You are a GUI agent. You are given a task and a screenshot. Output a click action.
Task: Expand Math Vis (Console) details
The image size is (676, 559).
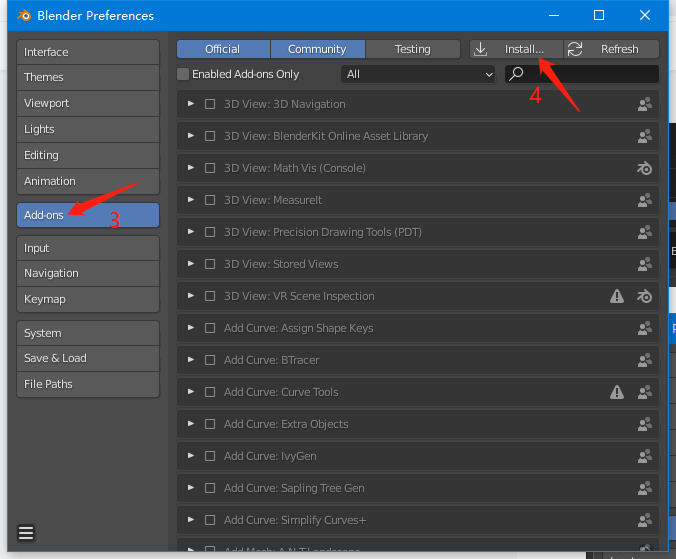(x=191, y=168)
